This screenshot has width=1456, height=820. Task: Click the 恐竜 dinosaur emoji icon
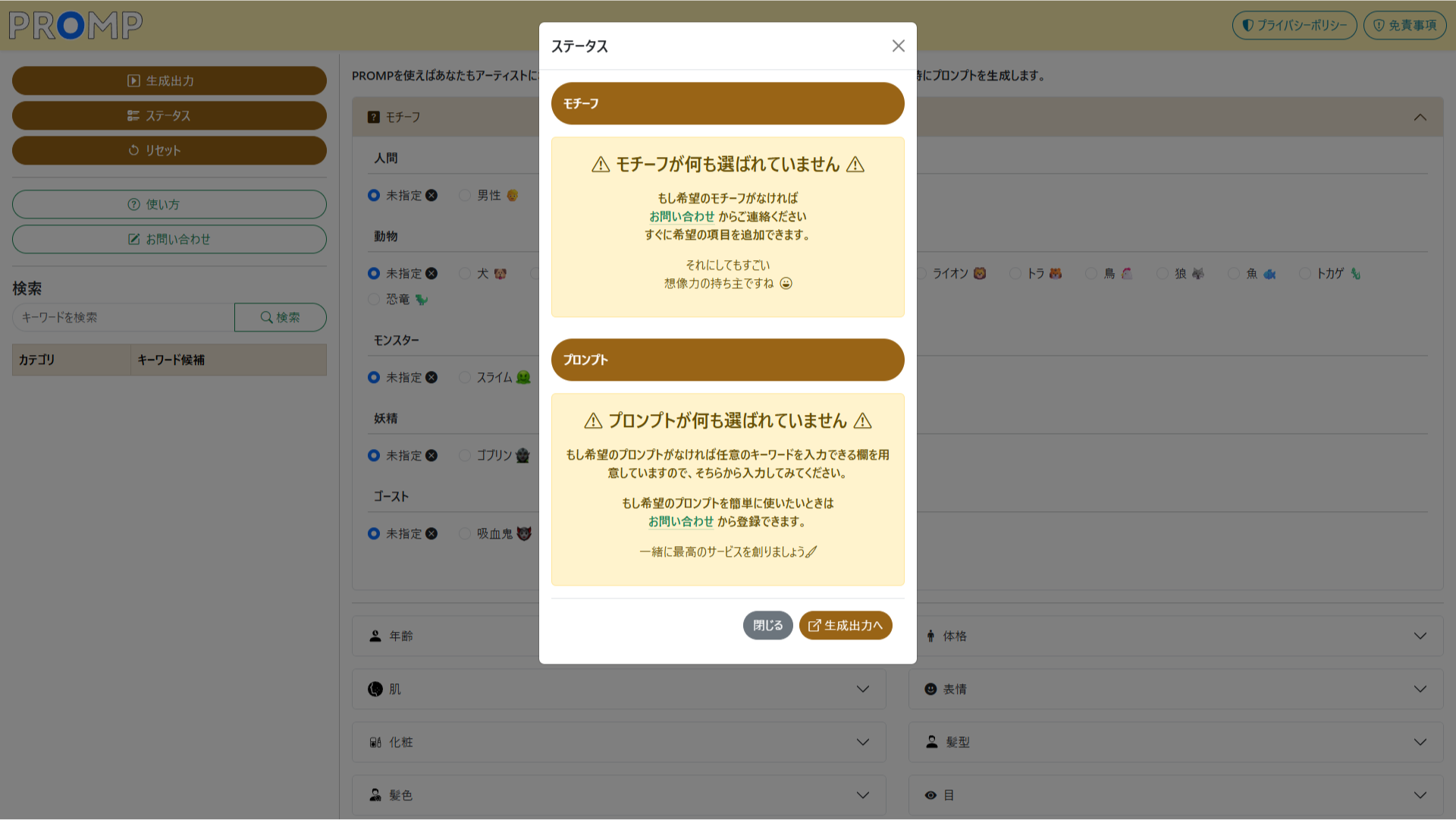click(x=422, y=300)
